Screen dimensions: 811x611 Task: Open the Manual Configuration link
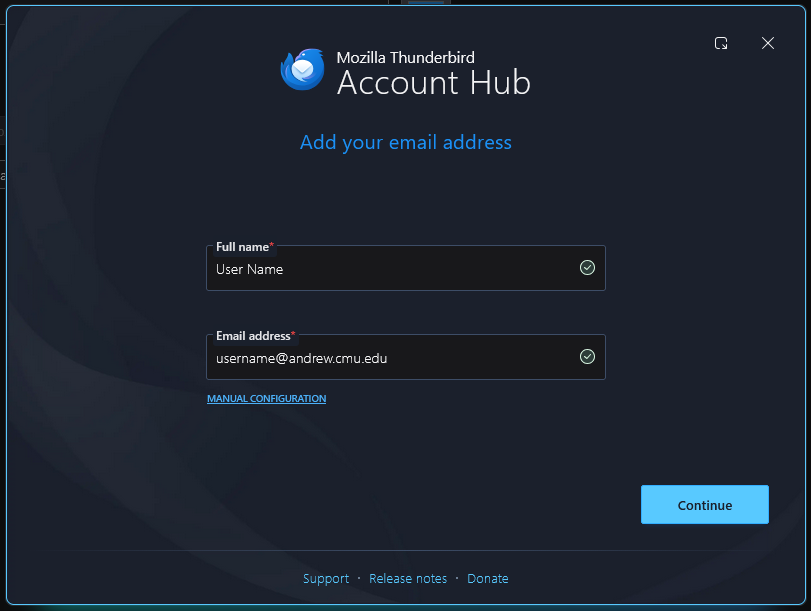[x=266, y=398]
